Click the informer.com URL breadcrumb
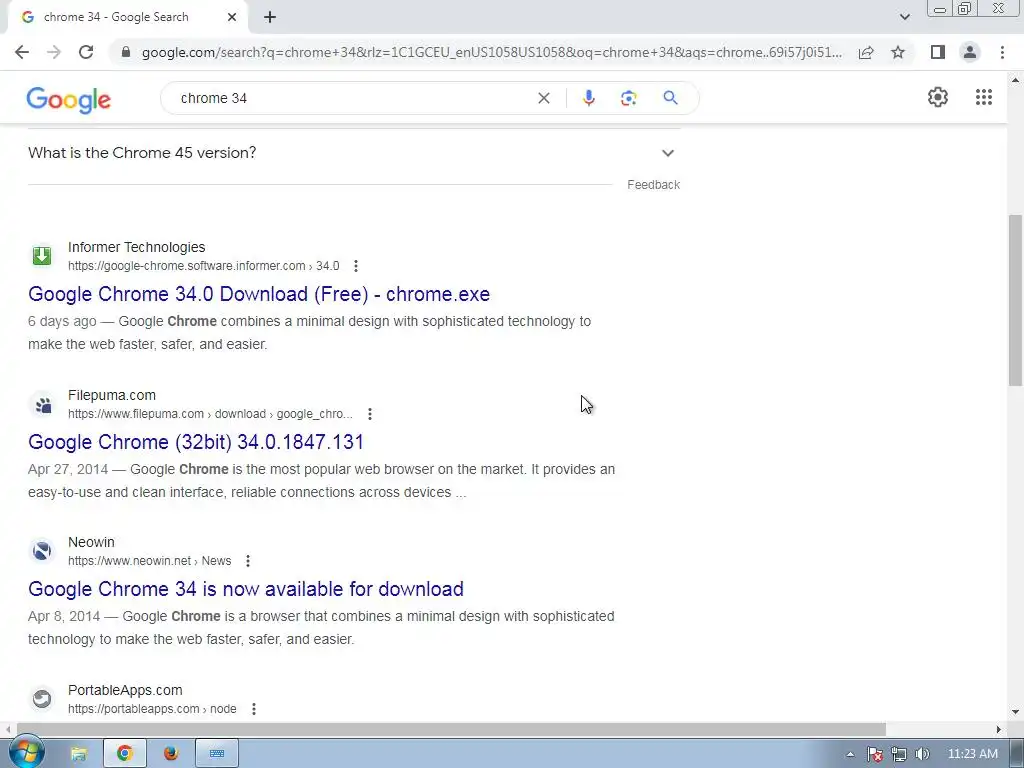The height and width of the screenshot is (768, 1024). pyautogui.click(x=204, y=266)
